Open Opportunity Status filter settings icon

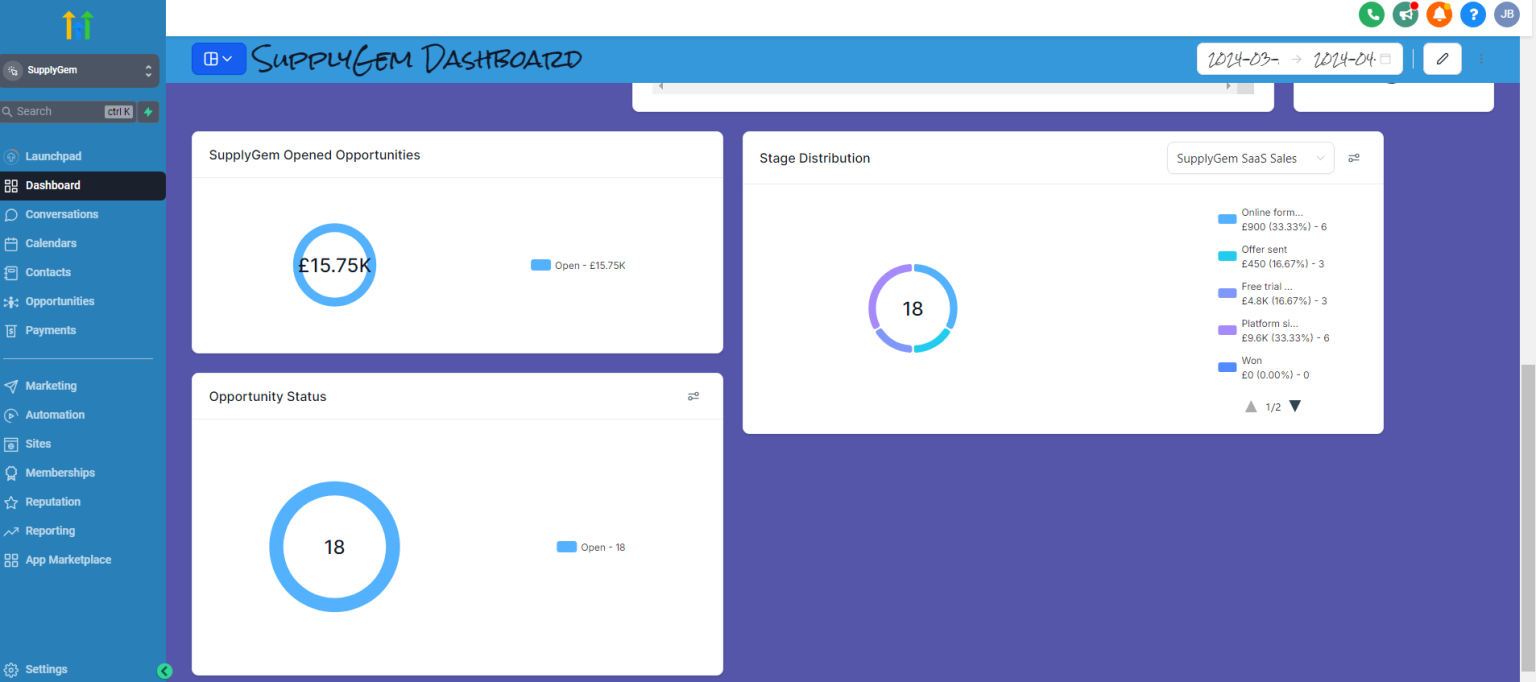693,397
